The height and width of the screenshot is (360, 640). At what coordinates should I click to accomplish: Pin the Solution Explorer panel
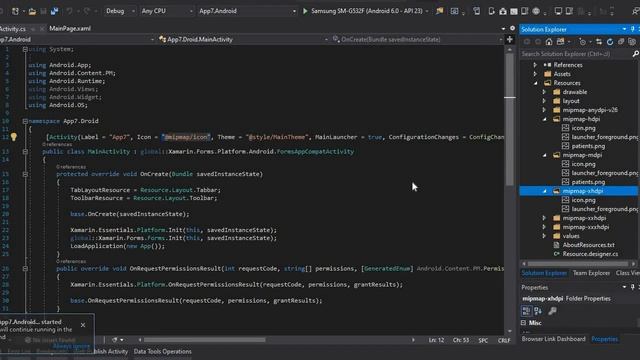click(x=633, y=29)
